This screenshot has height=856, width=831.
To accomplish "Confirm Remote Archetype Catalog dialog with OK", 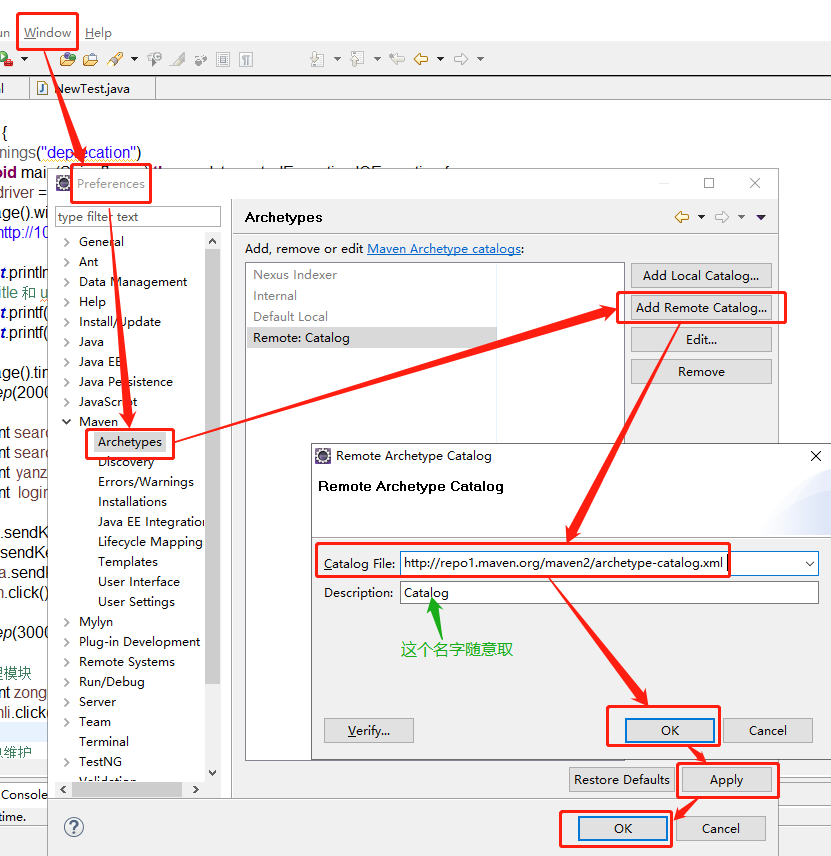I will point(669,731).
